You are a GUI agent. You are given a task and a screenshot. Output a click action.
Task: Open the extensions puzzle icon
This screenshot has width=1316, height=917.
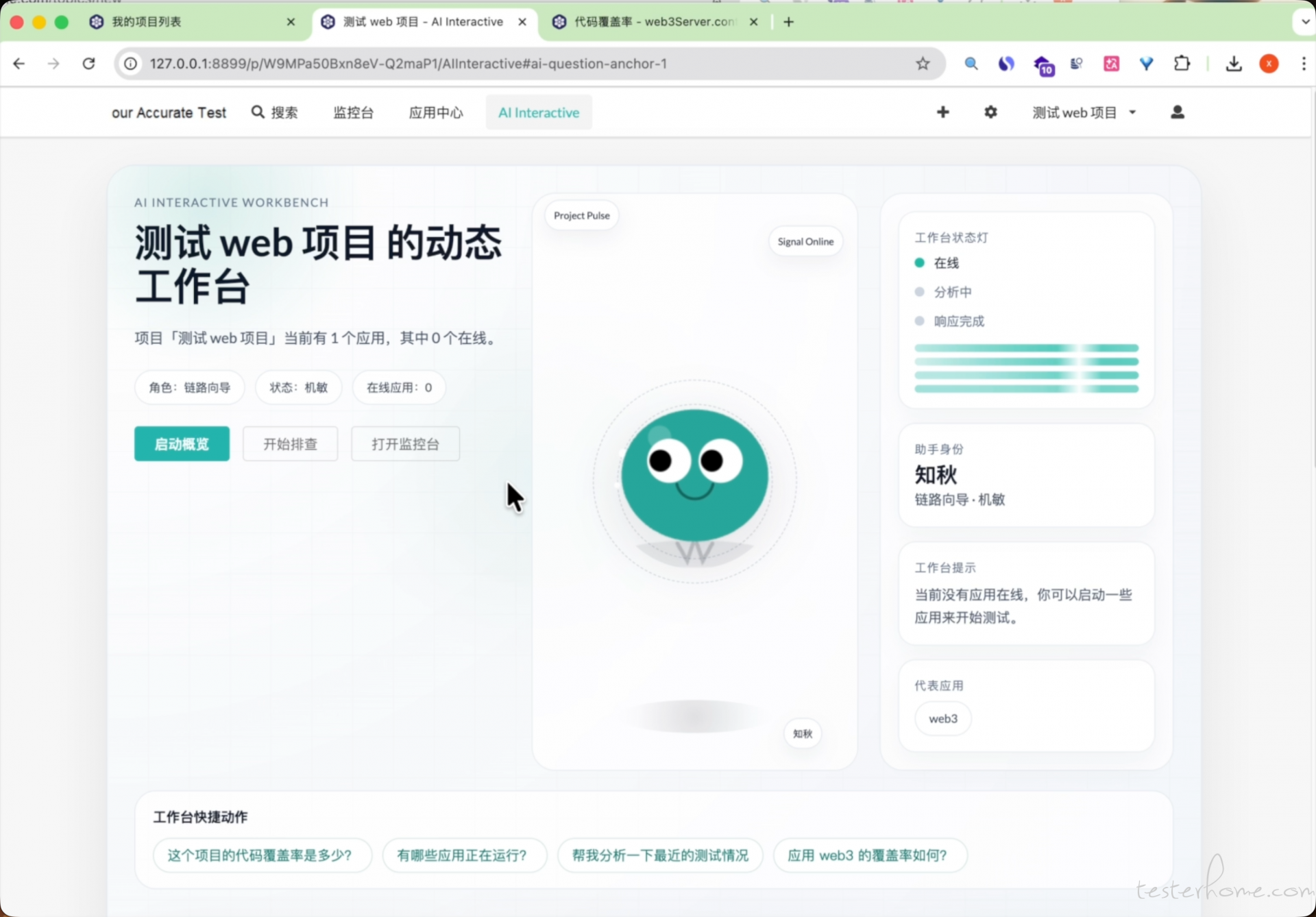(x=1182, y=64)
